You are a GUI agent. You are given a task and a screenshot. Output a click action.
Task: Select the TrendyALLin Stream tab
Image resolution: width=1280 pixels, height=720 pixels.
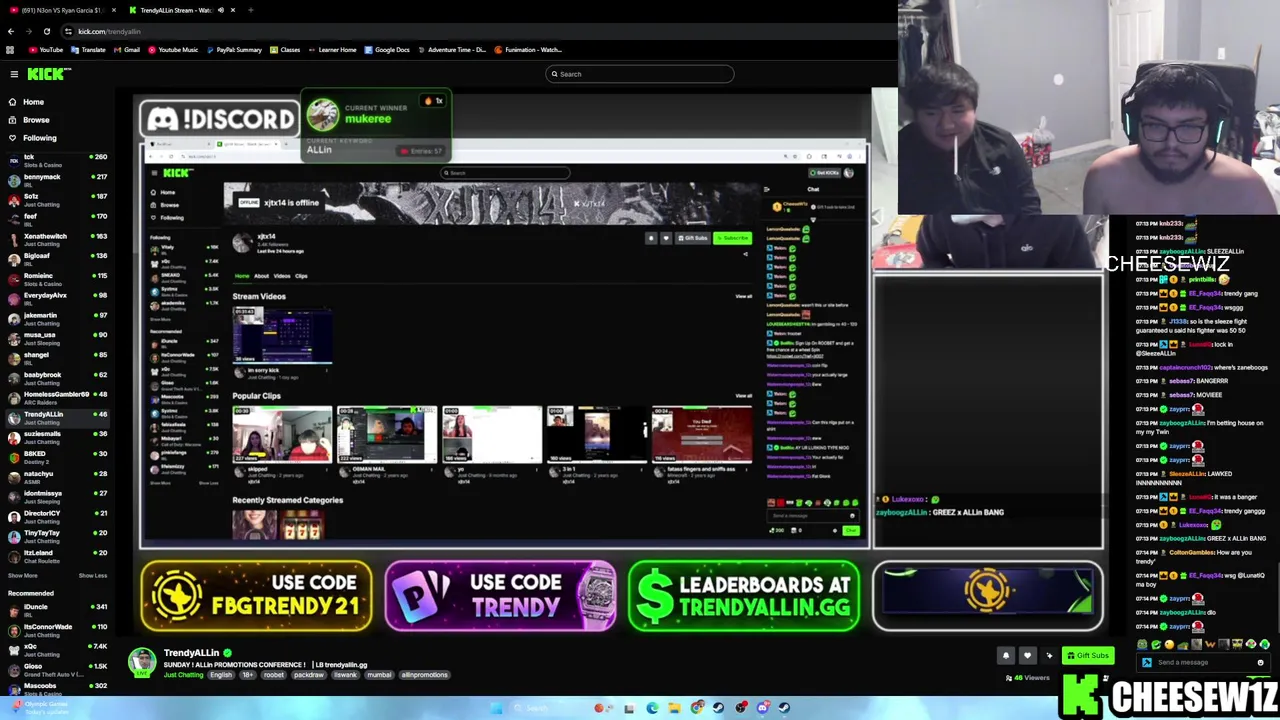pos(182,10)
